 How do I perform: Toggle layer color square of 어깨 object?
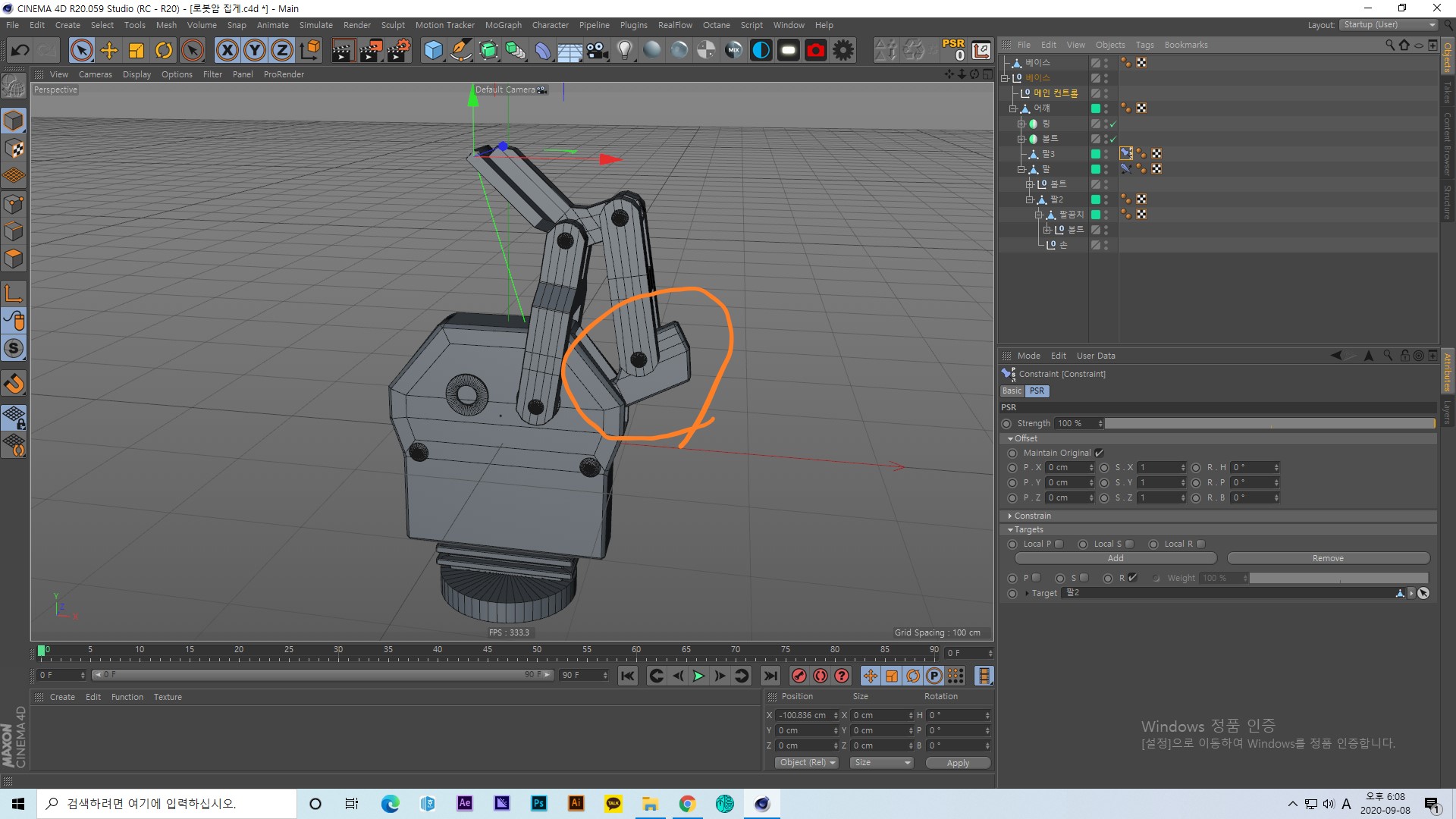tap(1096, 108)
